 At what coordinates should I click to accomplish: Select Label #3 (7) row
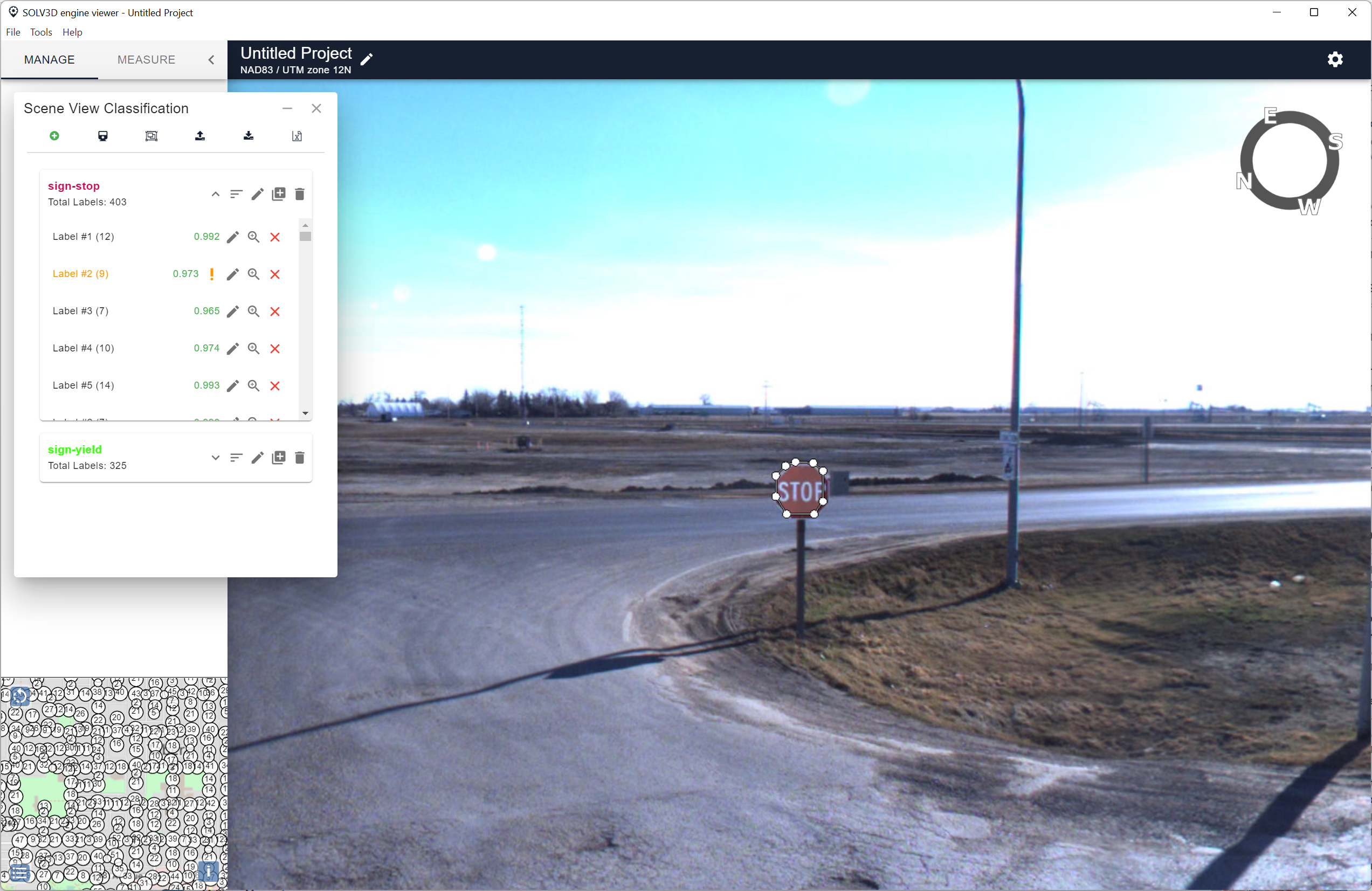[169, 311]
